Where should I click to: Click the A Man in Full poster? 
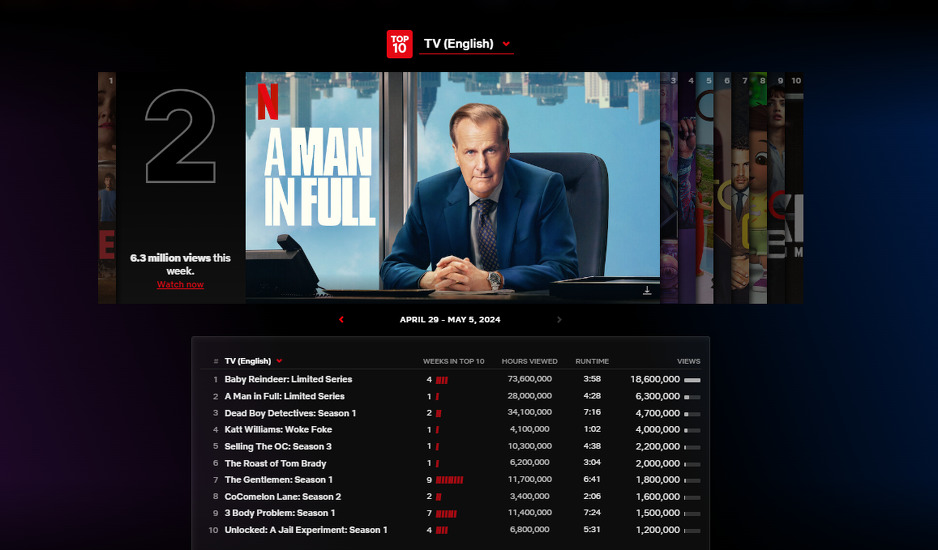tap(453, 187)
